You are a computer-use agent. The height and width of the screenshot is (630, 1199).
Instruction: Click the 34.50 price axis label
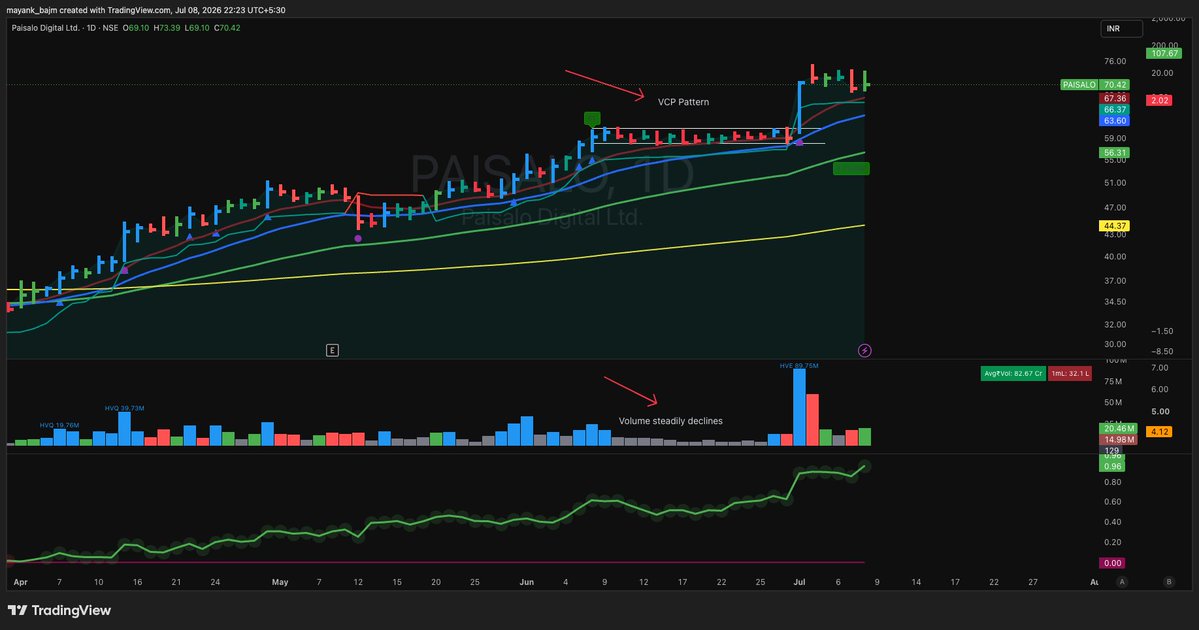[x=1115, y=302]
